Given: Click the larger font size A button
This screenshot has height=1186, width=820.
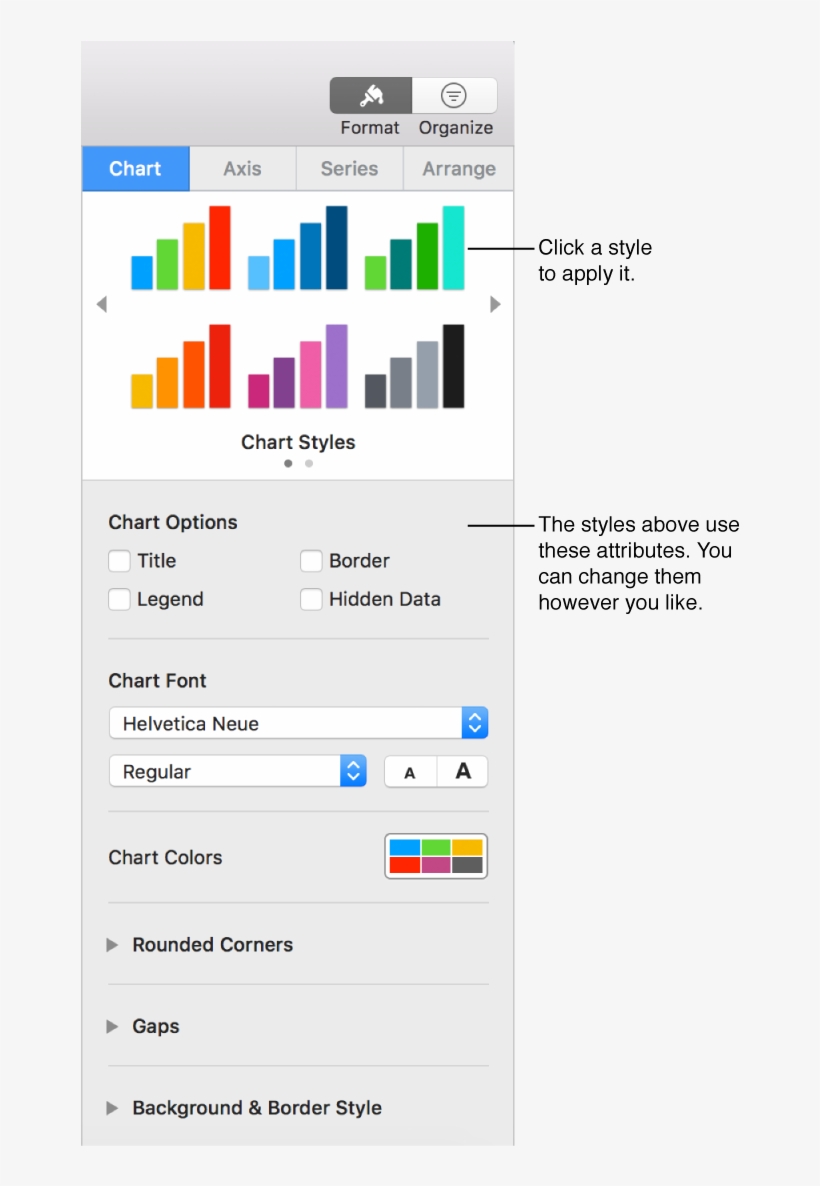Looking at the screenshot, I should coord(462,771).
